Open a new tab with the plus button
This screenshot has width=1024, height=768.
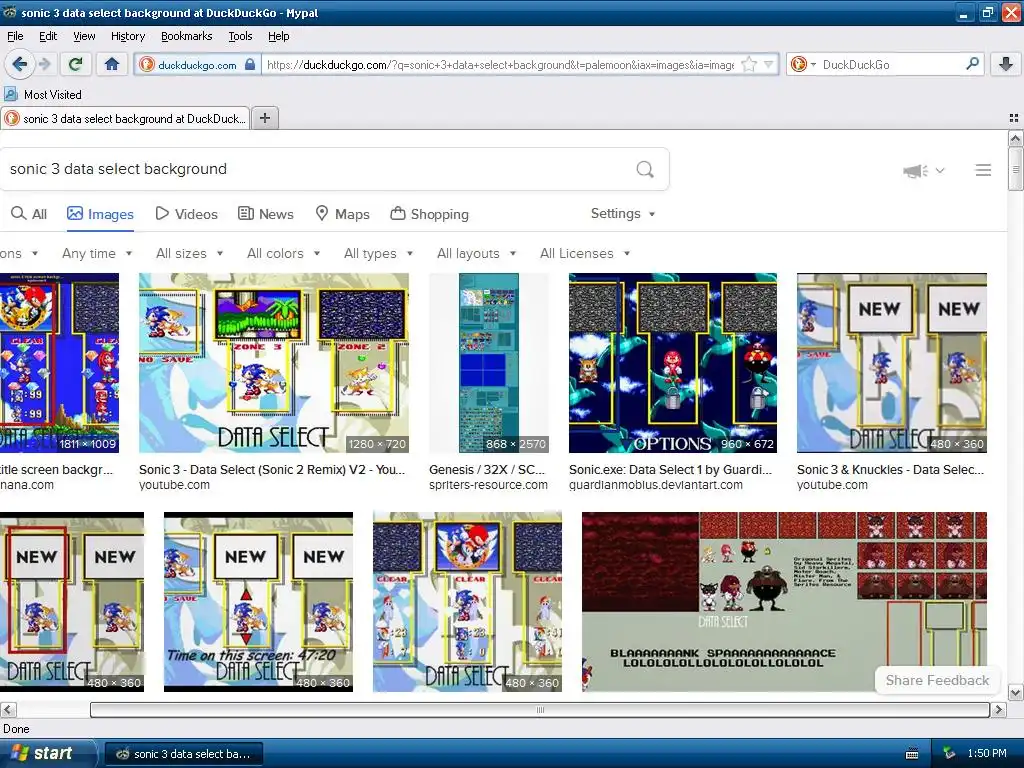point(264,118)
